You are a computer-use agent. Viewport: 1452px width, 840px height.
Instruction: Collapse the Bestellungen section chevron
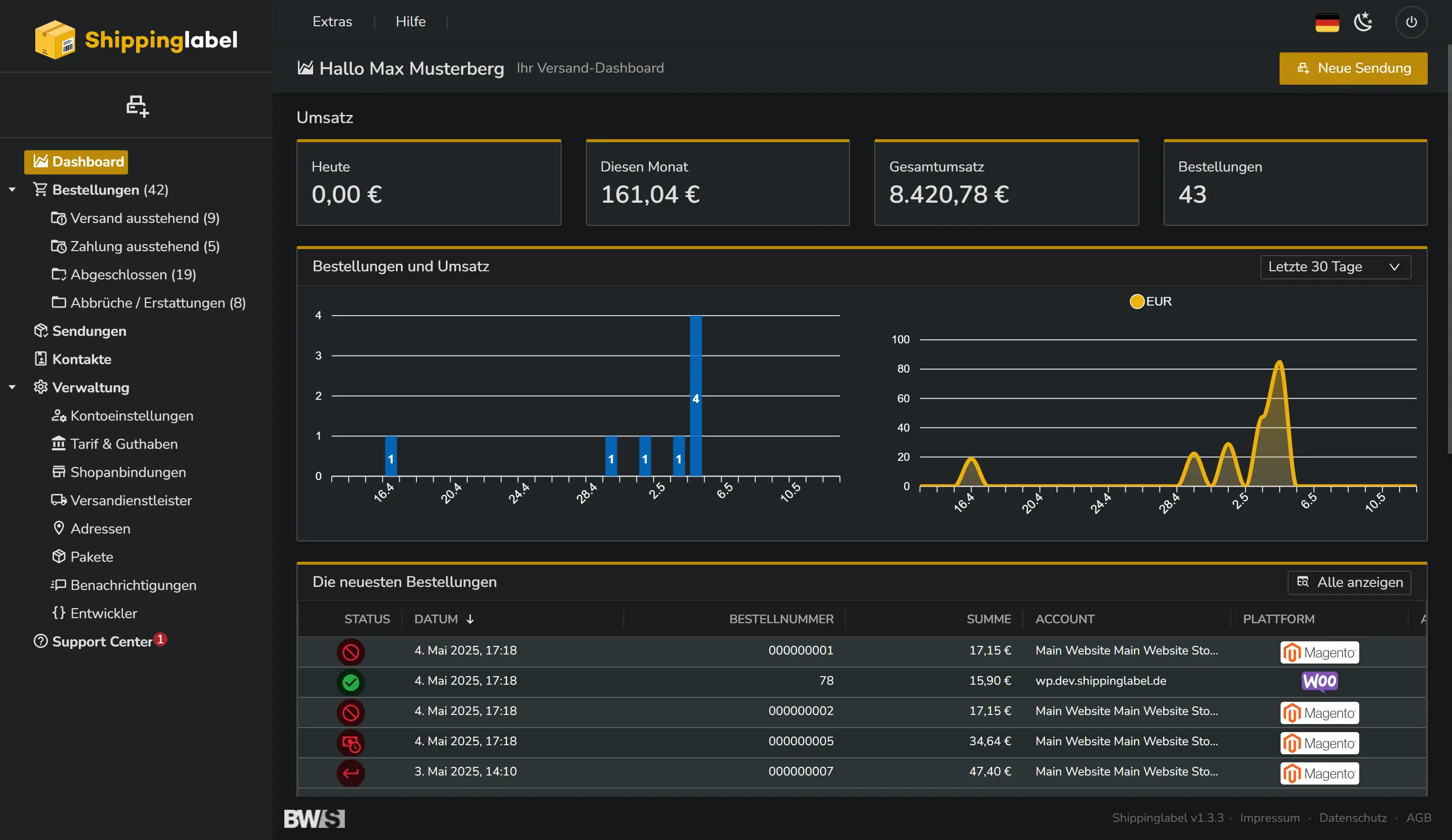click(x=12, y=190)
